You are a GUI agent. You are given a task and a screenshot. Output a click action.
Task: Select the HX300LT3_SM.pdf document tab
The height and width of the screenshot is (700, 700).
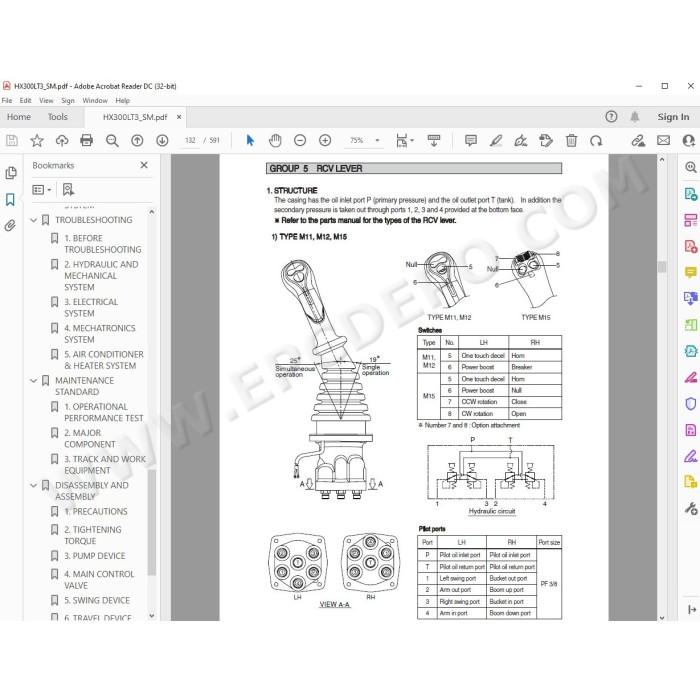point(134,117)
